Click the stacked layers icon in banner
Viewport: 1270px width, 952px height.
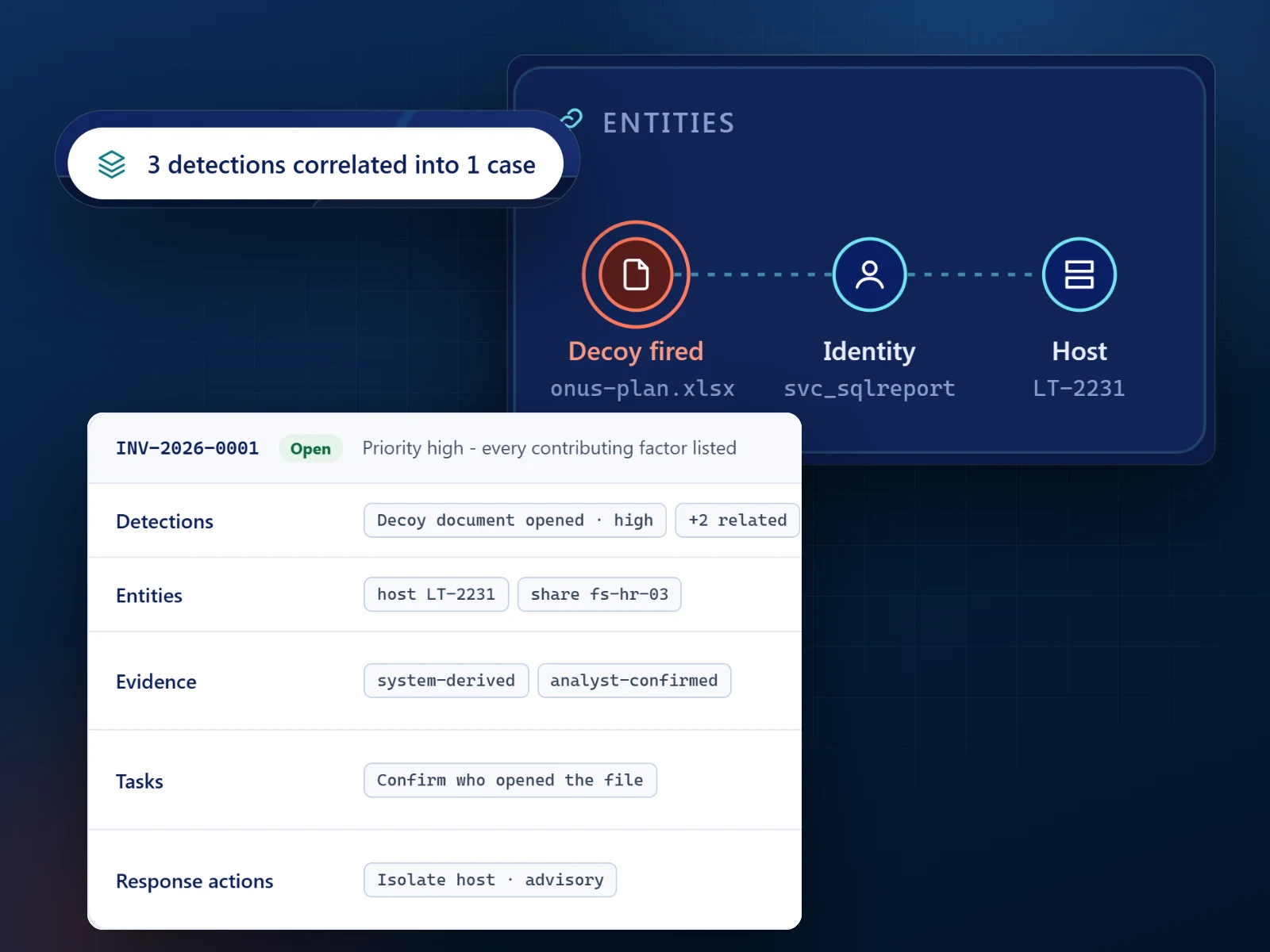click(112, 164)
